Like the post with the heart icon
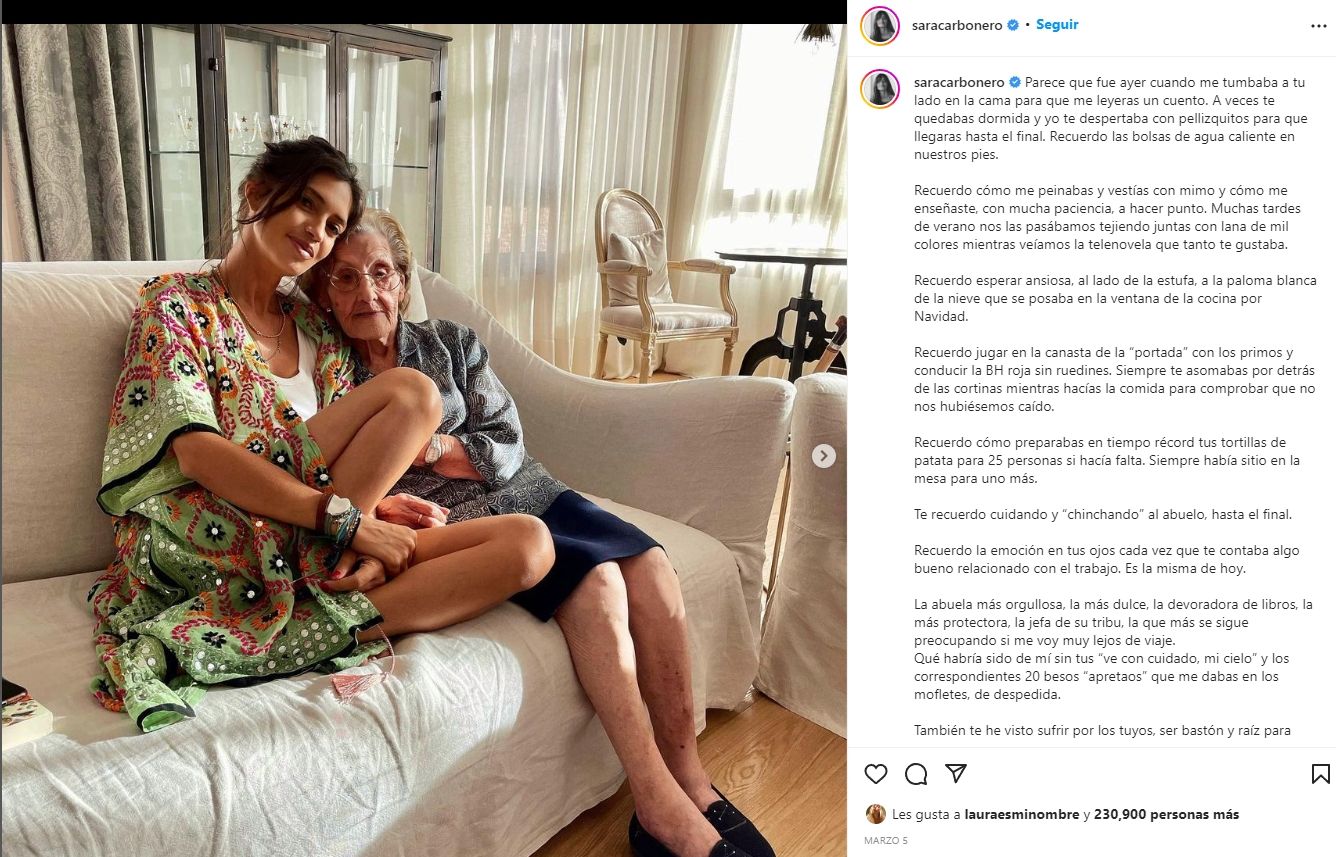Screen dimensions: 1336x857 click(x=876, y=774)
